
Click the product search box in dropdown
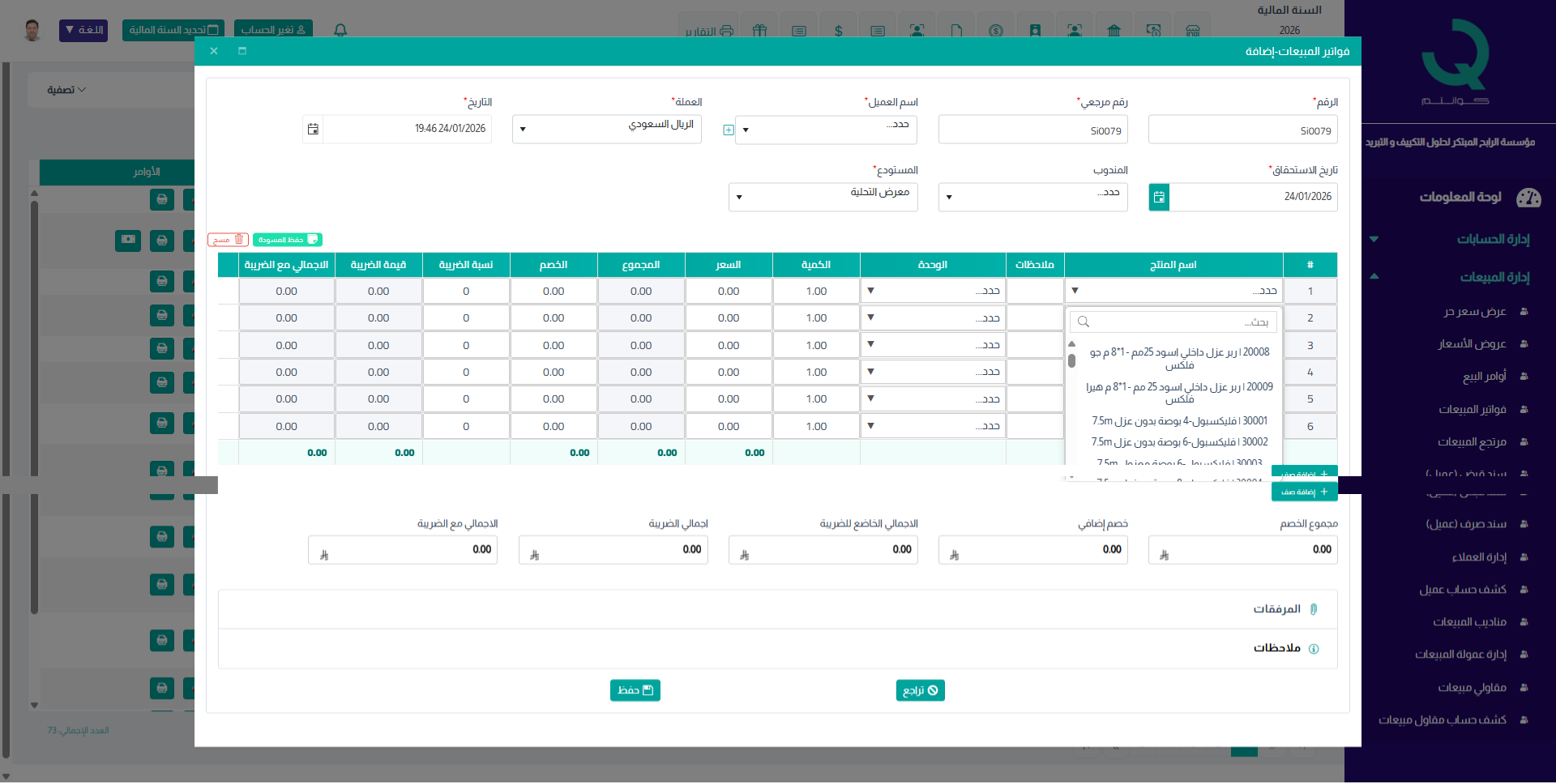[x=1173, y=322]
